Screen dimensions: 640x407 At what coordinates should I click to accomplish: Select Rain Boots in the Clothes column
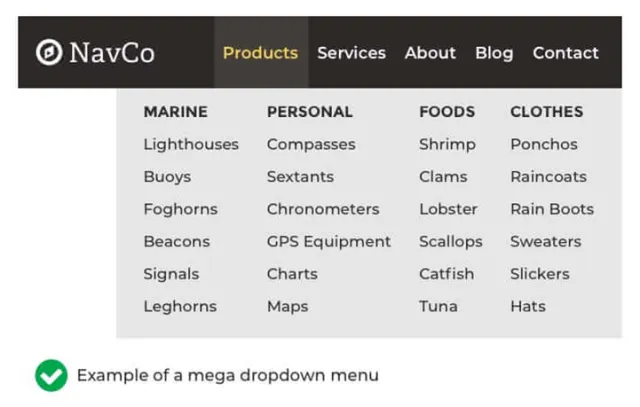point(552,209)
